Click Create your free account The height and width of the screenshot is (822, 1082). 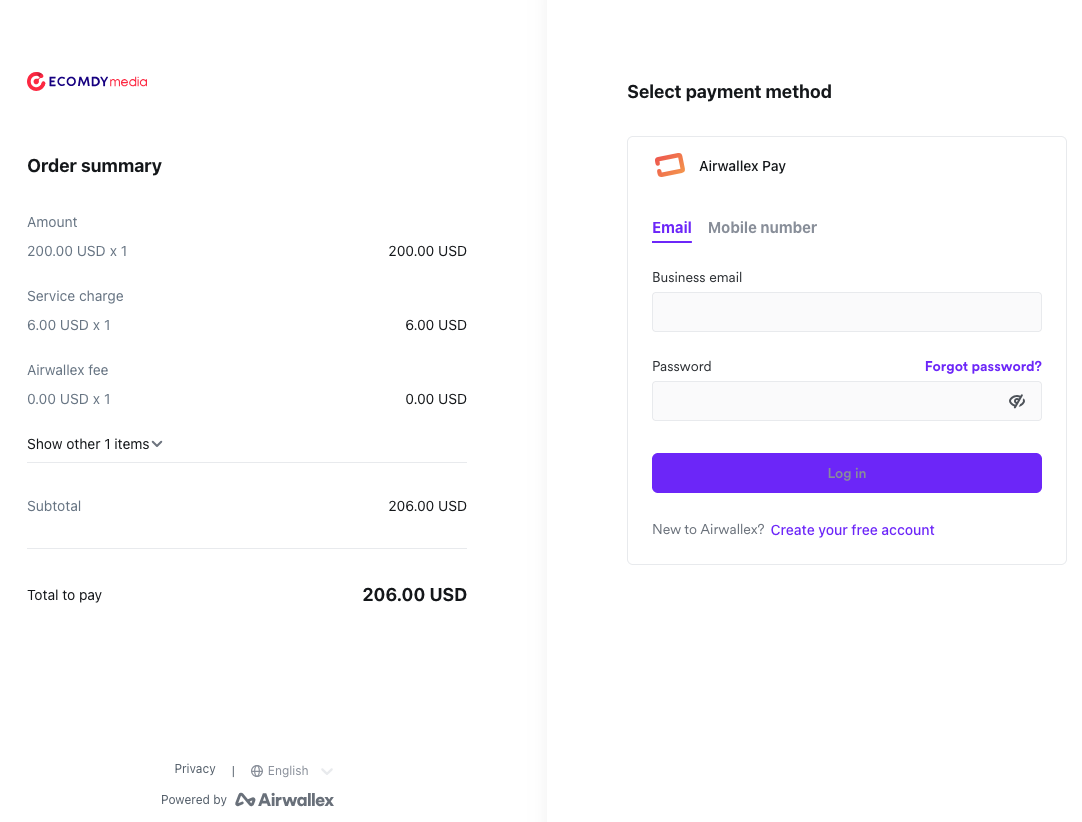pos(852,529)
